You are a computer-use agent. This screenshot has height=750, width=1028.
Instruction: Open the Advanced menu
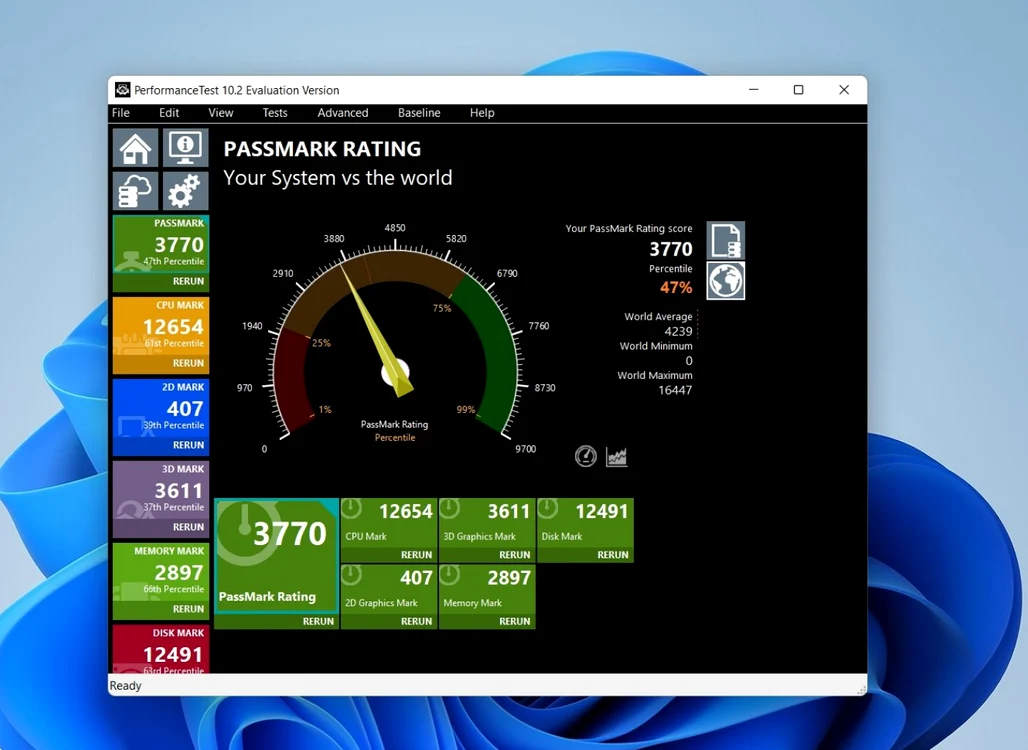click(x=343, y=113)
